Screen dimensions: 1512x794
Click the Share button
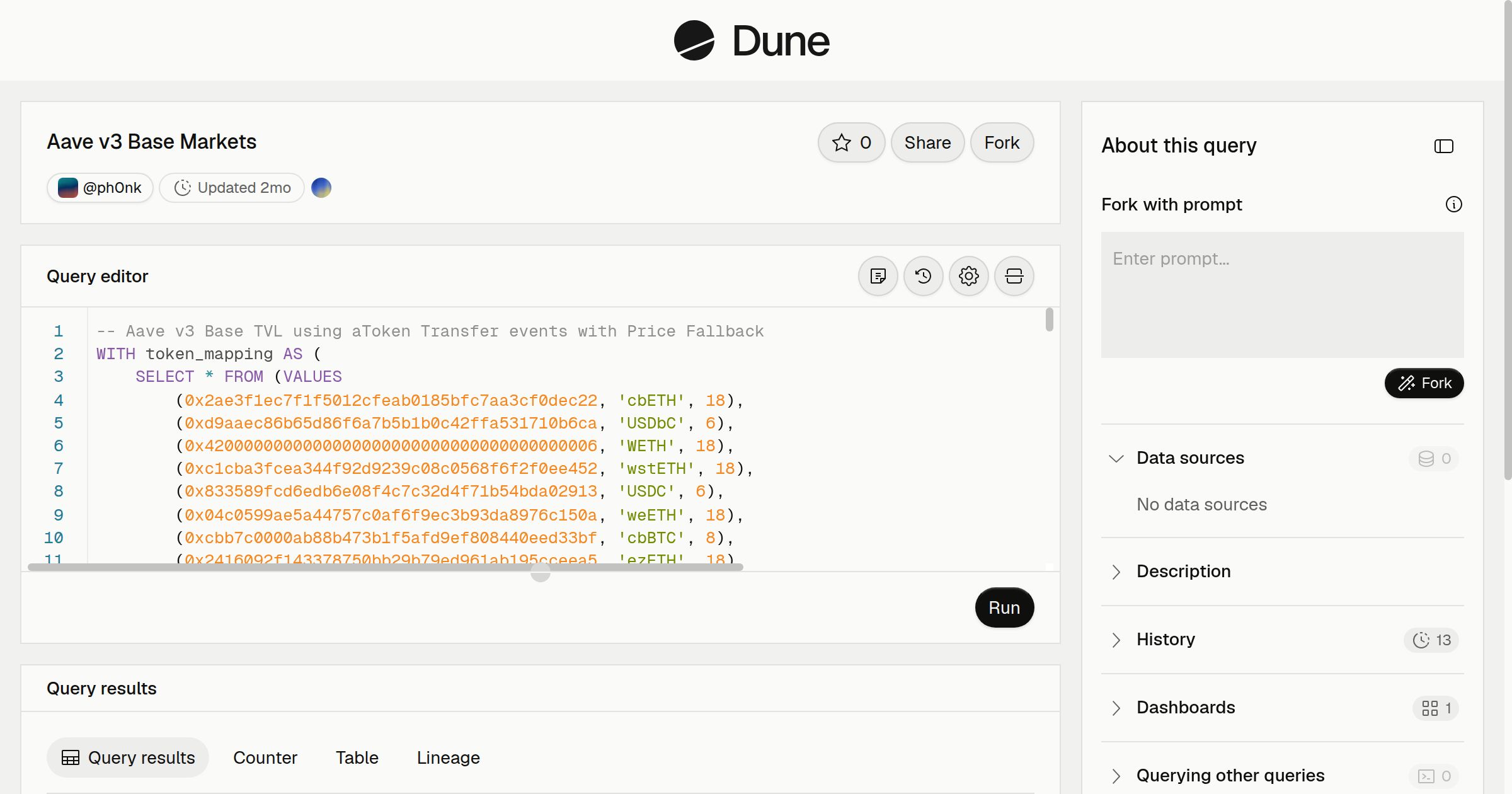927,142
